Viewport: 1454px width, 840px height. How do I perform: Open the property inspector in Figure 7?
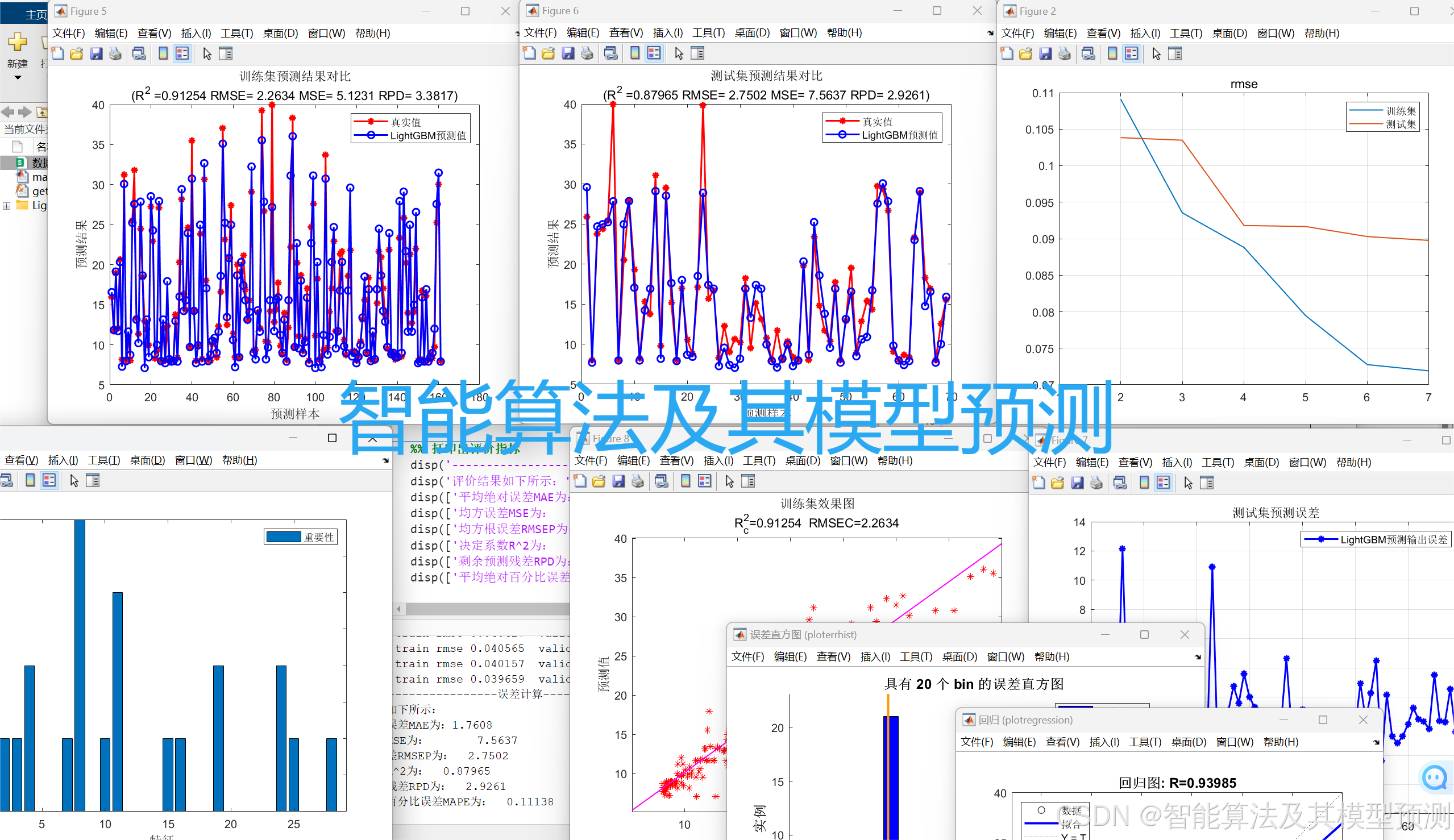click(x=1206, y=483)
